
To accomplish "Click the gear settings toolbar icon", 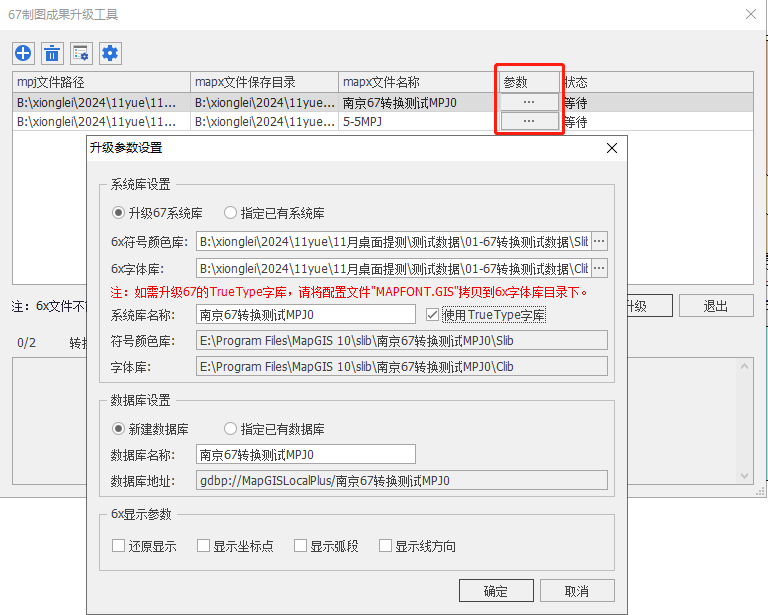I will 110,53.
